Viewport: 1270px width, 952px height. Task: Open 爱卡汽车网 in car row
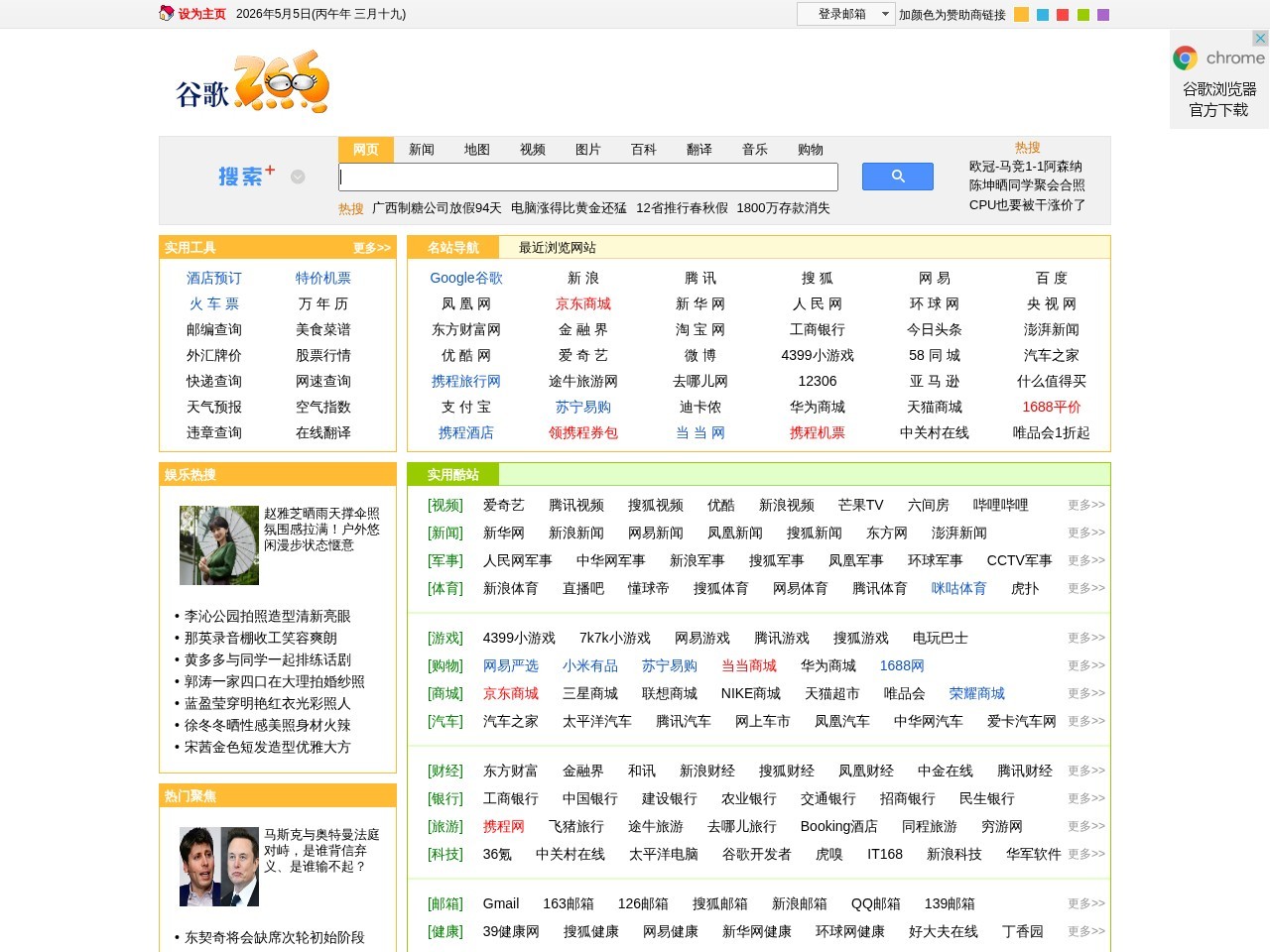tap(1022, 721)
